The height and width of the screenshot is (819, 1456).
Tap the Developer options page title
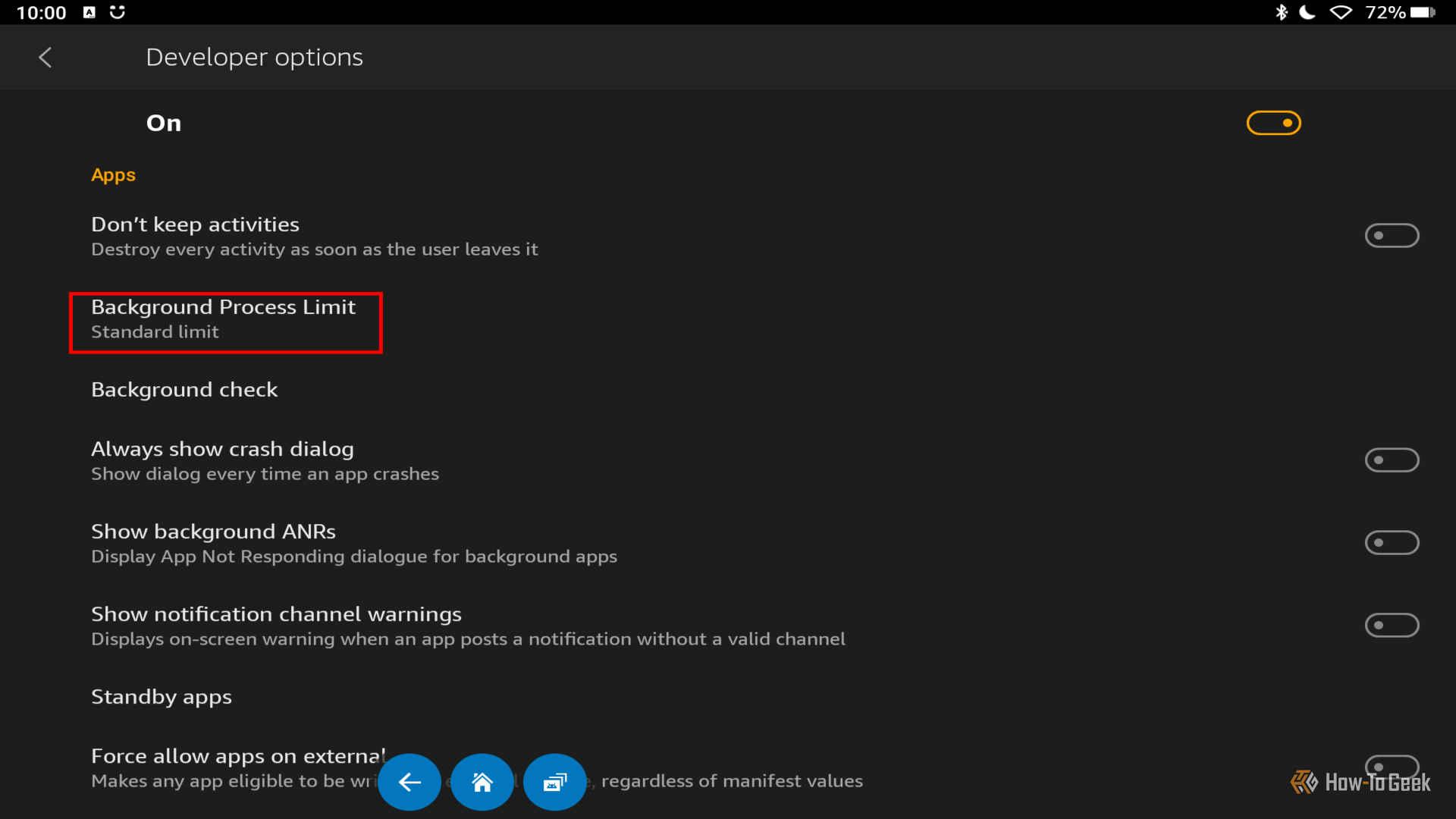(254, 58)
